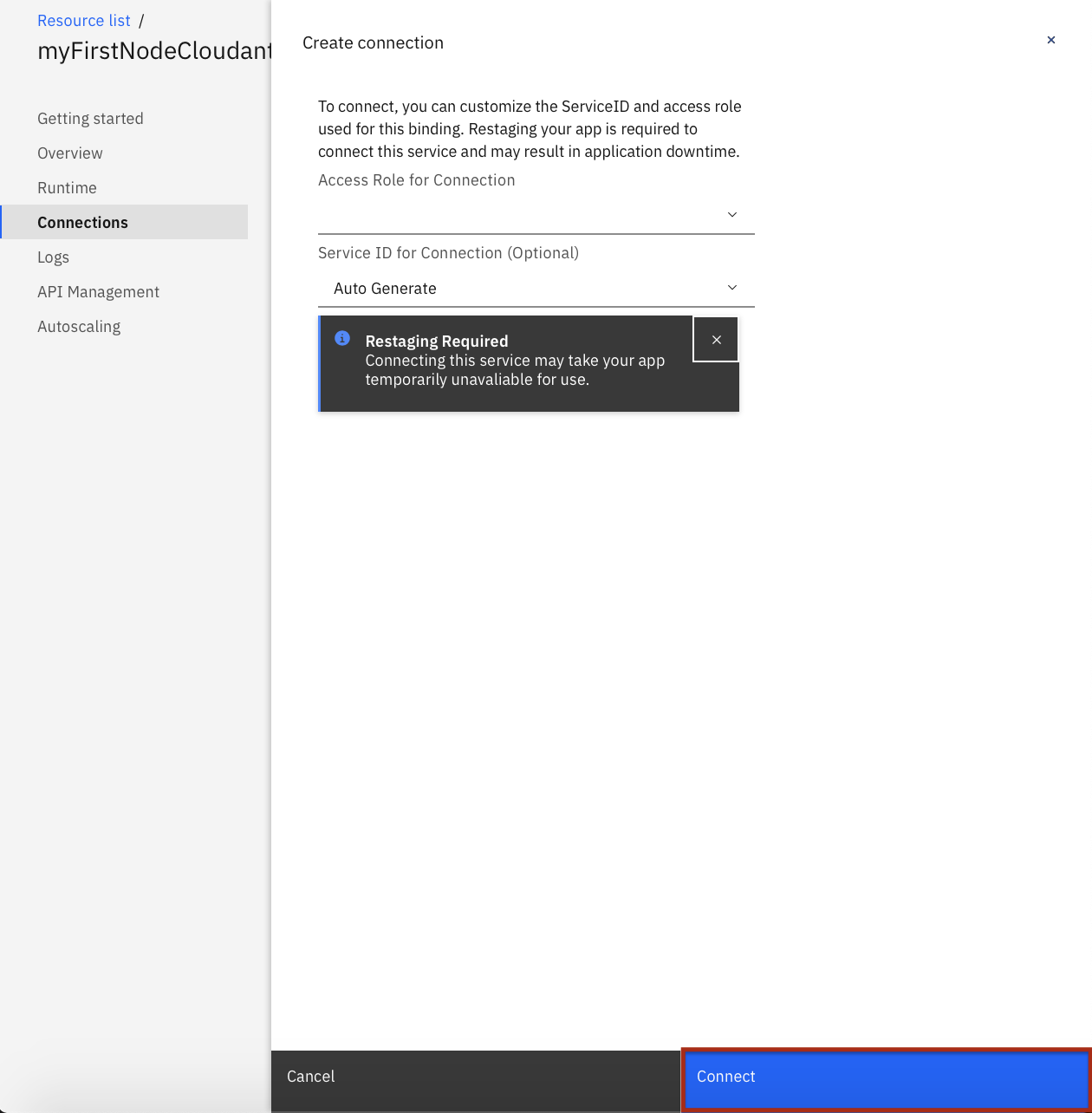The image size is (1092, 1113).
Task: Open Access Role for Connection dropdown
Action: coord(536,214)
